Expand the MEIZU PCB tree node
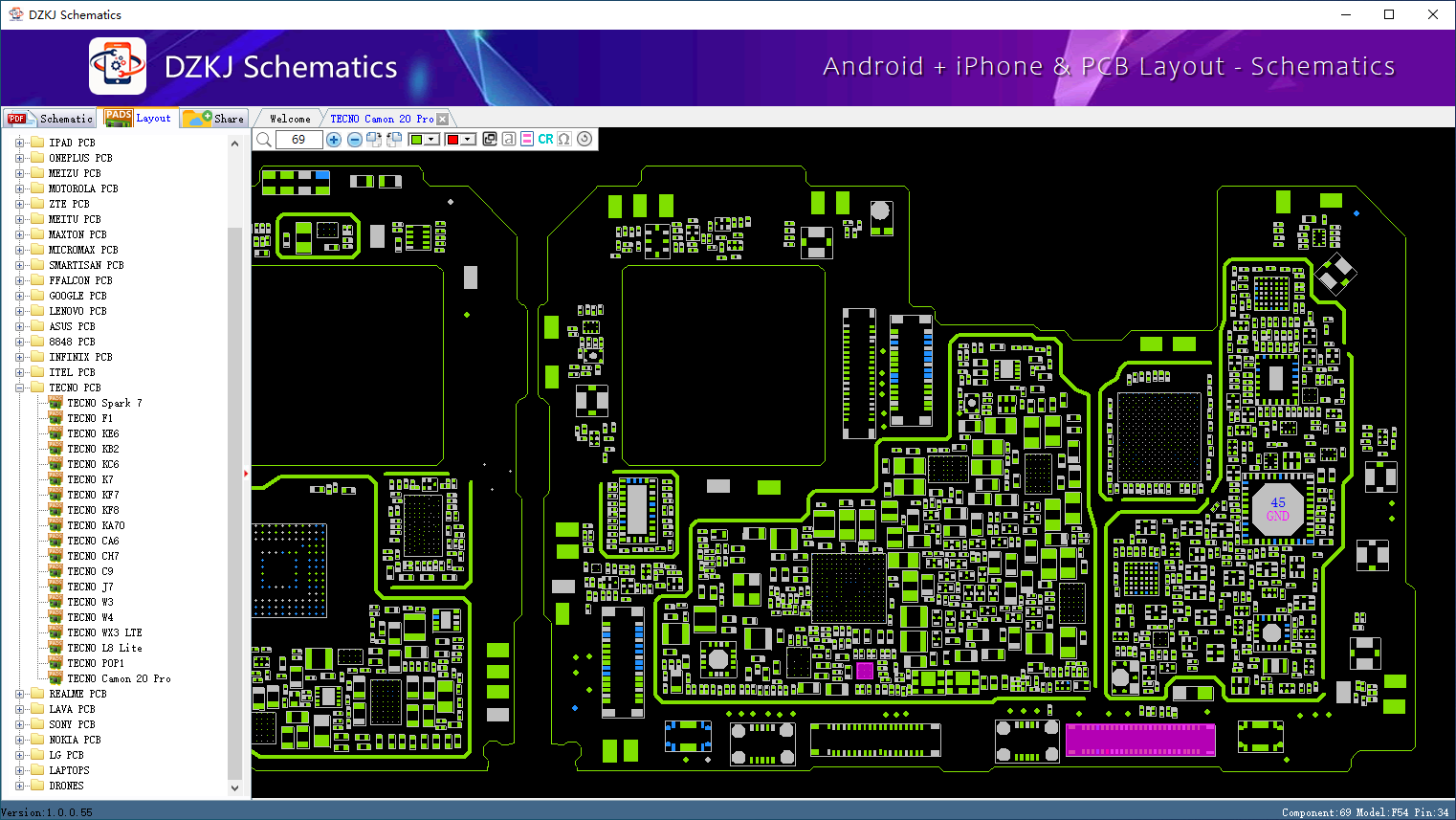 tap(19, 173)
